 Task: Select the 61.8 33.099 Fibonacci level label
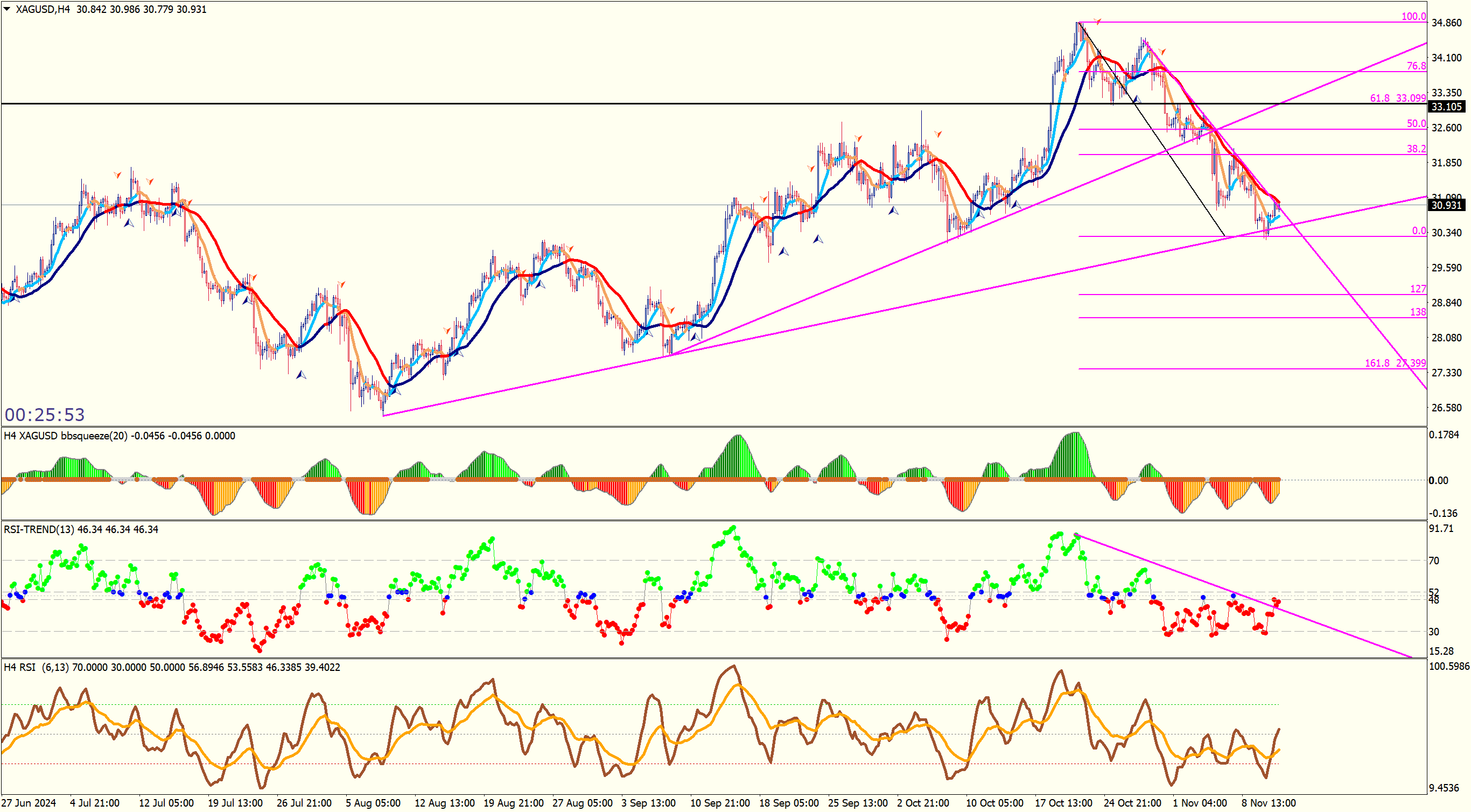click(1397, 98)
